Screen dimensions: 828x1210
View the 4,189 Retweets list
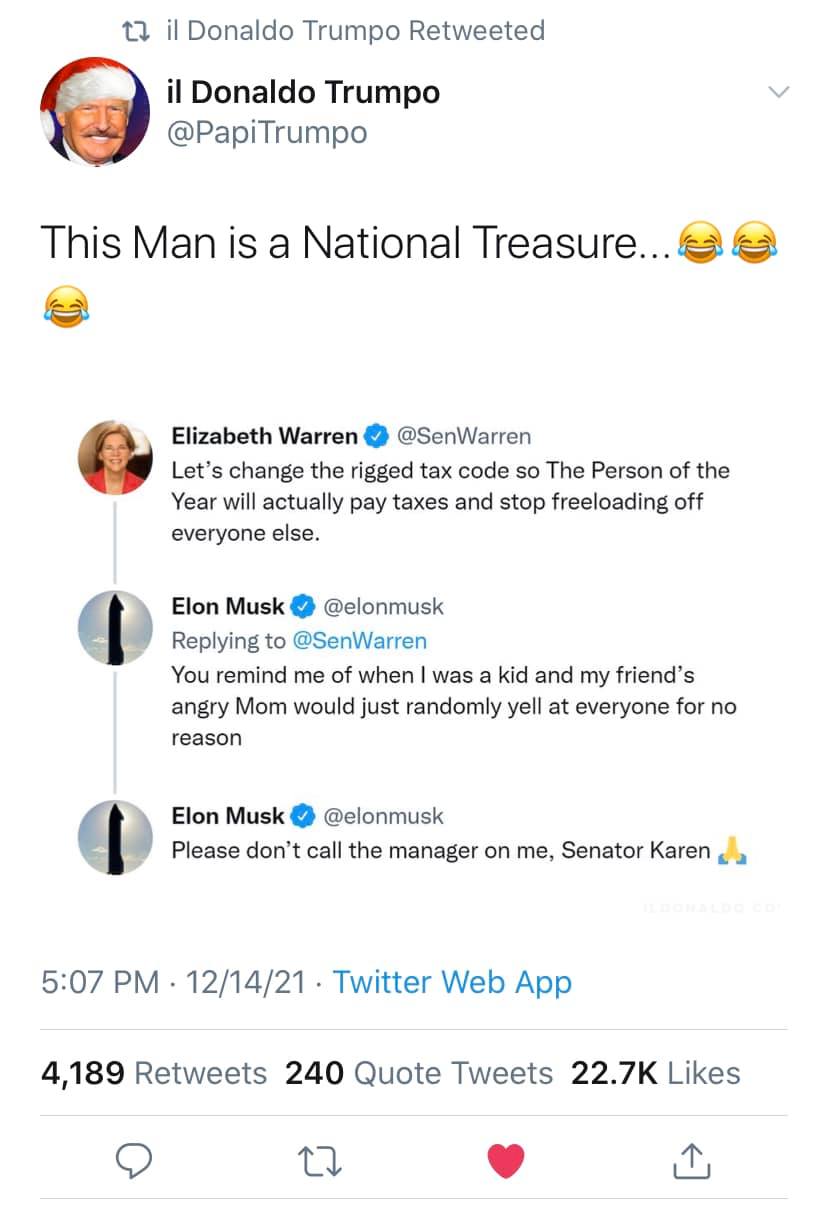[x=154, y=1073]
